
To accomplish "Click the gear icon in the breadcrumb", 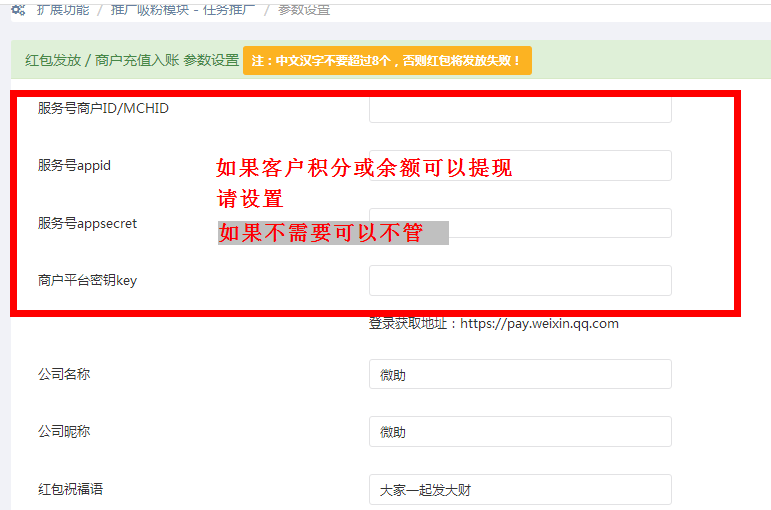I will click(18, 9).
